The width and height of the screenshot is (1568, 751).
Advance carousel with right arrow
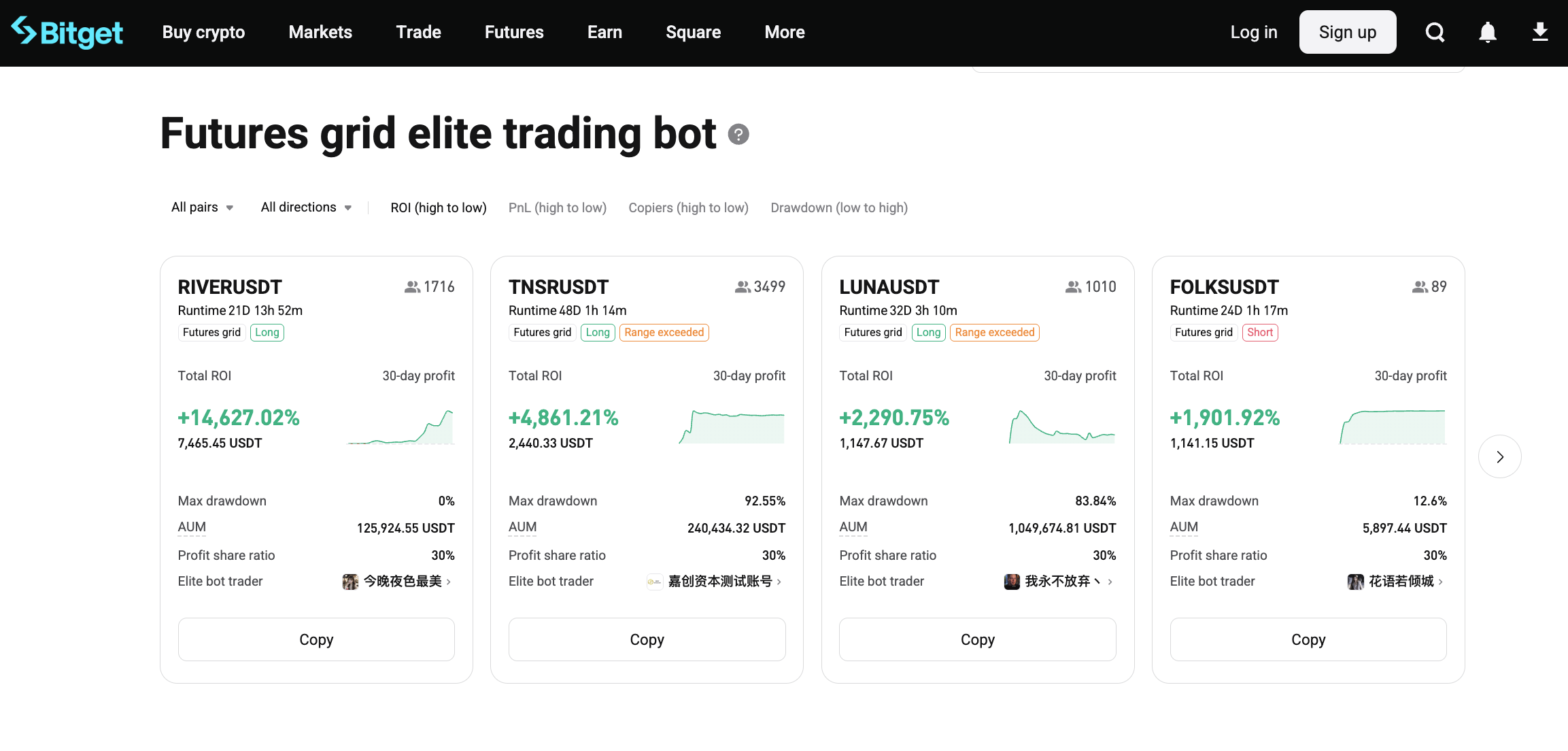click(1500, 456)
